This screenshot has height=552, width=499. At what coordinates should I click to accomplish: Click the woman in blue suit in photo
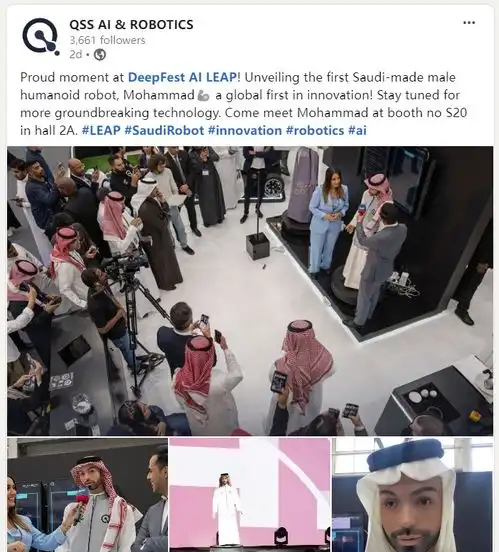tap(327, 220)
